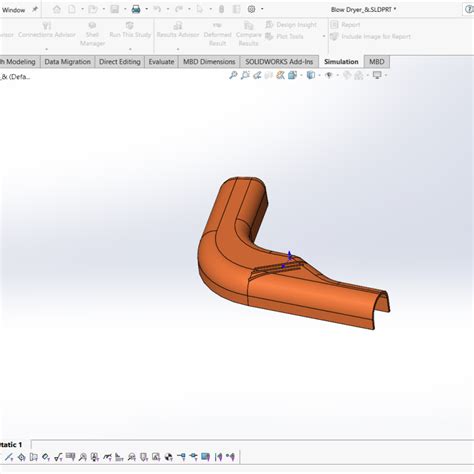Open a file with the folder icon
The height and width of the screenshot is (474, 474).
(92, 9)
